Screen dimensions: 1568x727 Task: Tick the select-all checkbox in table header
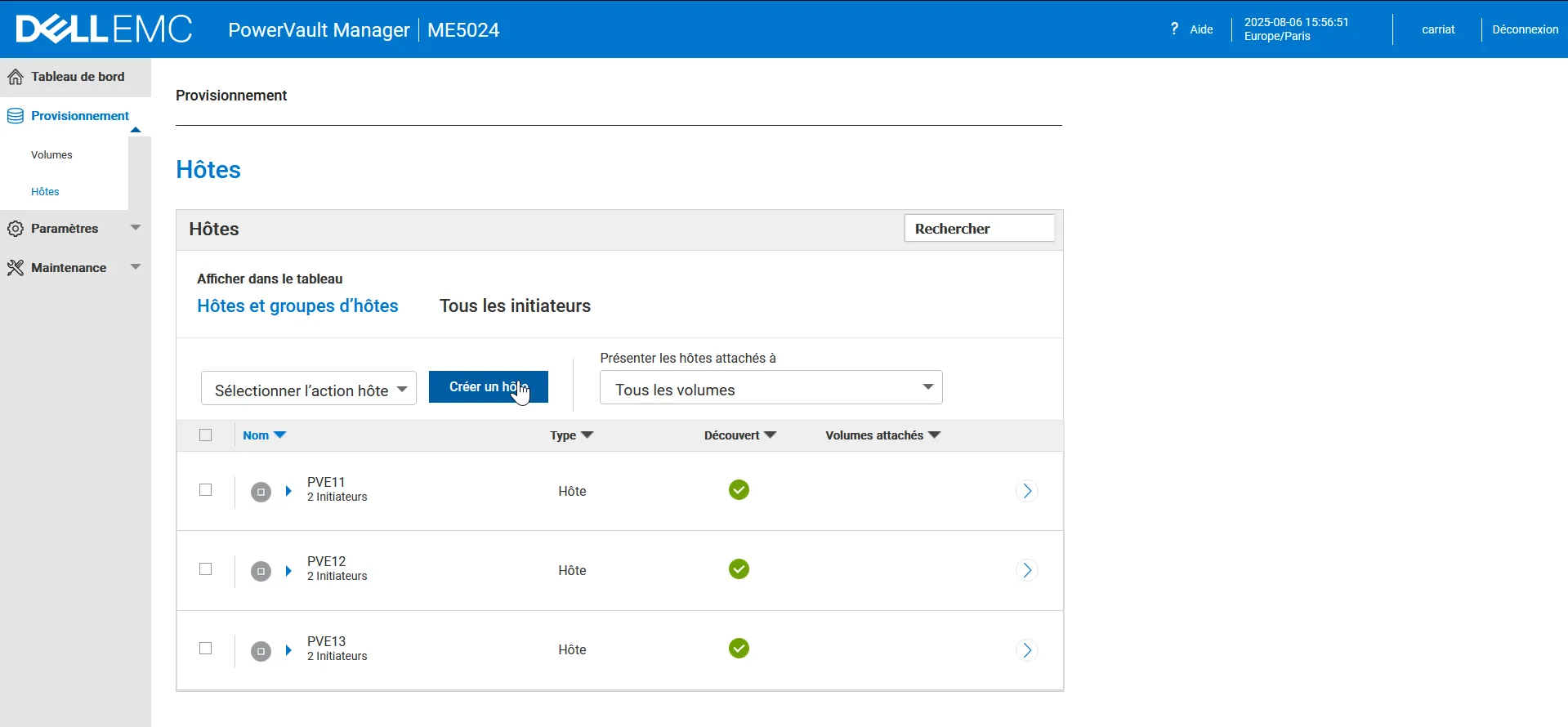tap(206, 435)
